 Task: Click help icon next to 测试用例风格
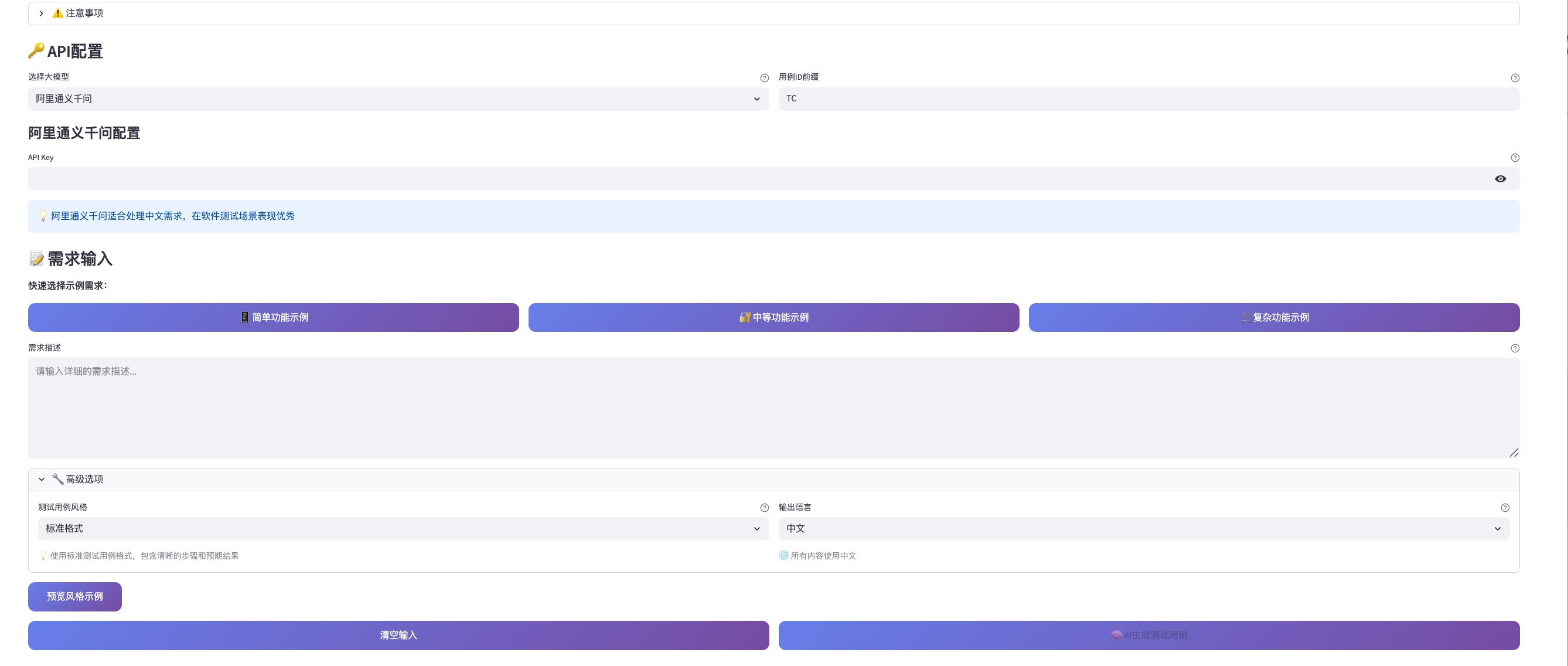(x=764, y=508)
